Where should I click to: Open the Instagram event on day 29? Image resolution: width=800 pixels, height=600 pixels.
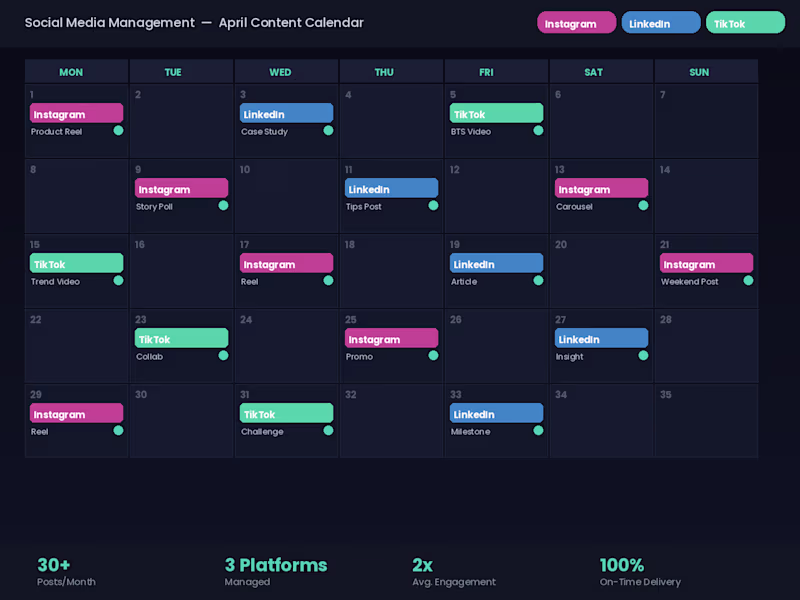pyautogui.click(x=77, y=413)
